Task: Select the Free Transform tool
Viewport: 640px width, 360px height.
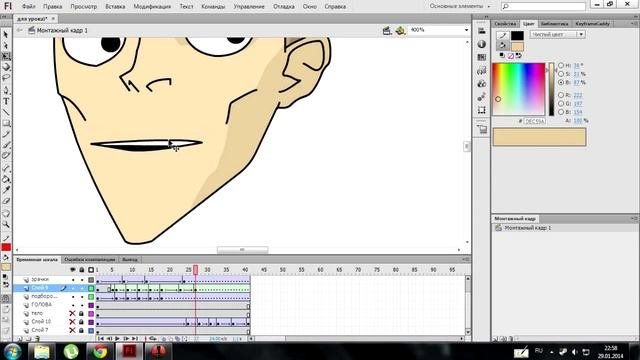Action: [x=6, y=56]
